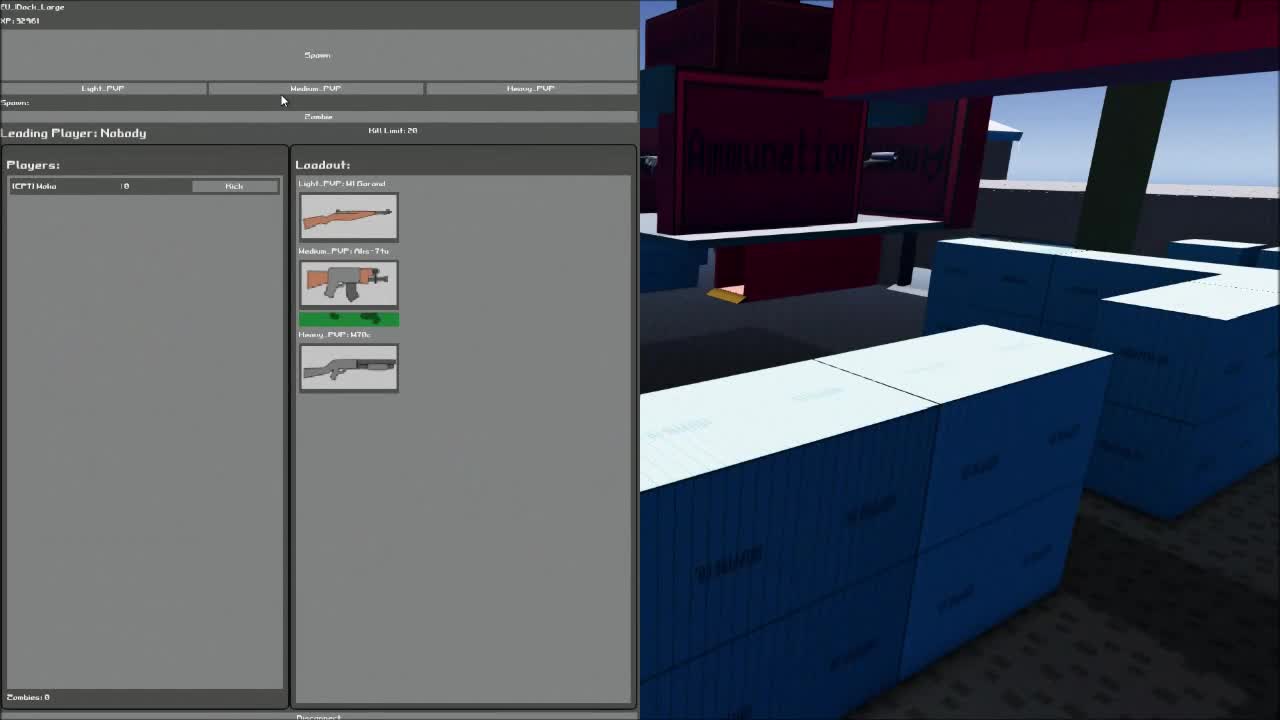This screenshot has height=720, width=1280.
Task: Click the Players panel header
Action: tap(33, 165)
